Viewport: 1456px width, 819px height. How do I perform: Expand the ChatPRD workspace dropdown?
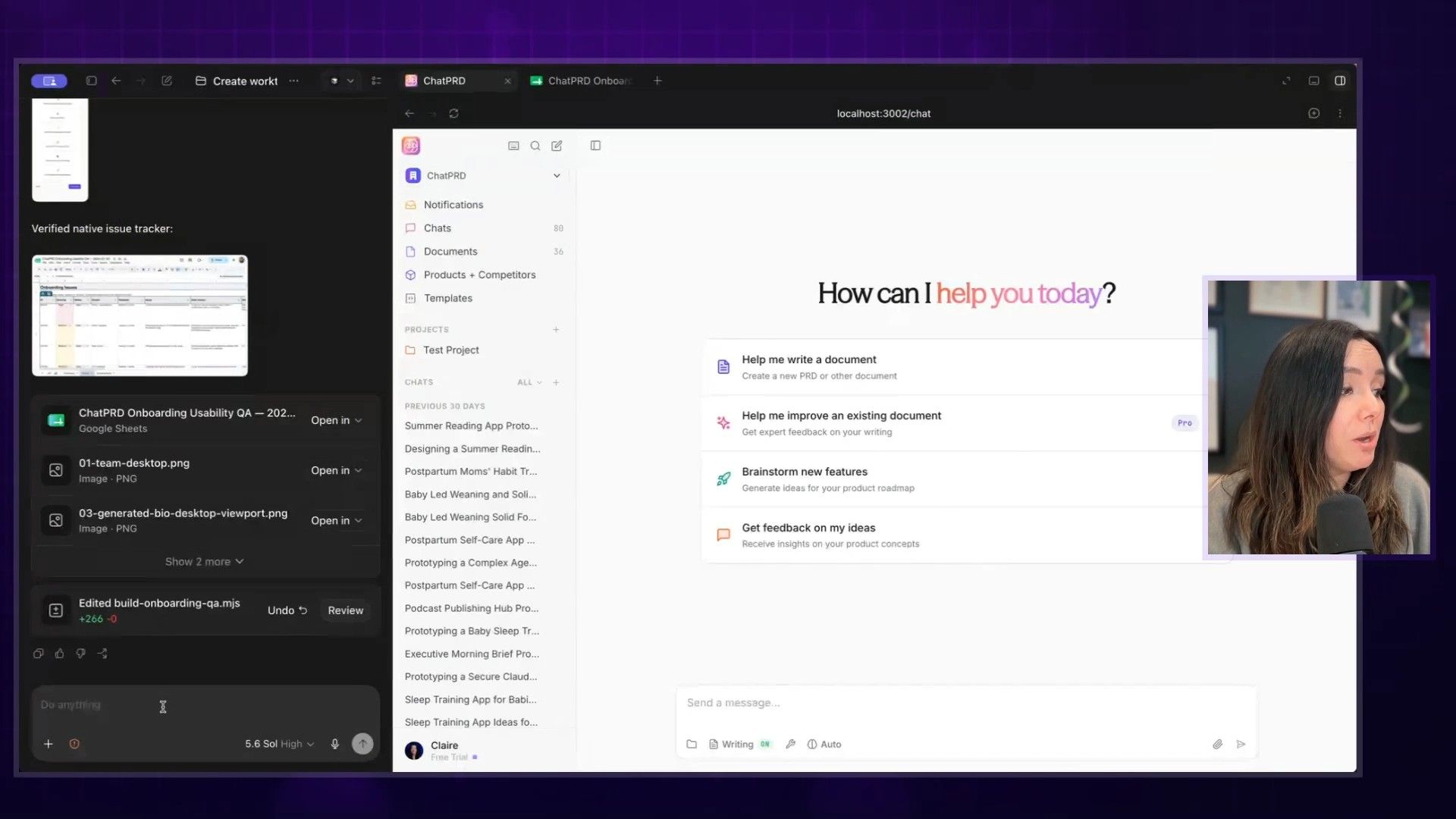point(557,176)
